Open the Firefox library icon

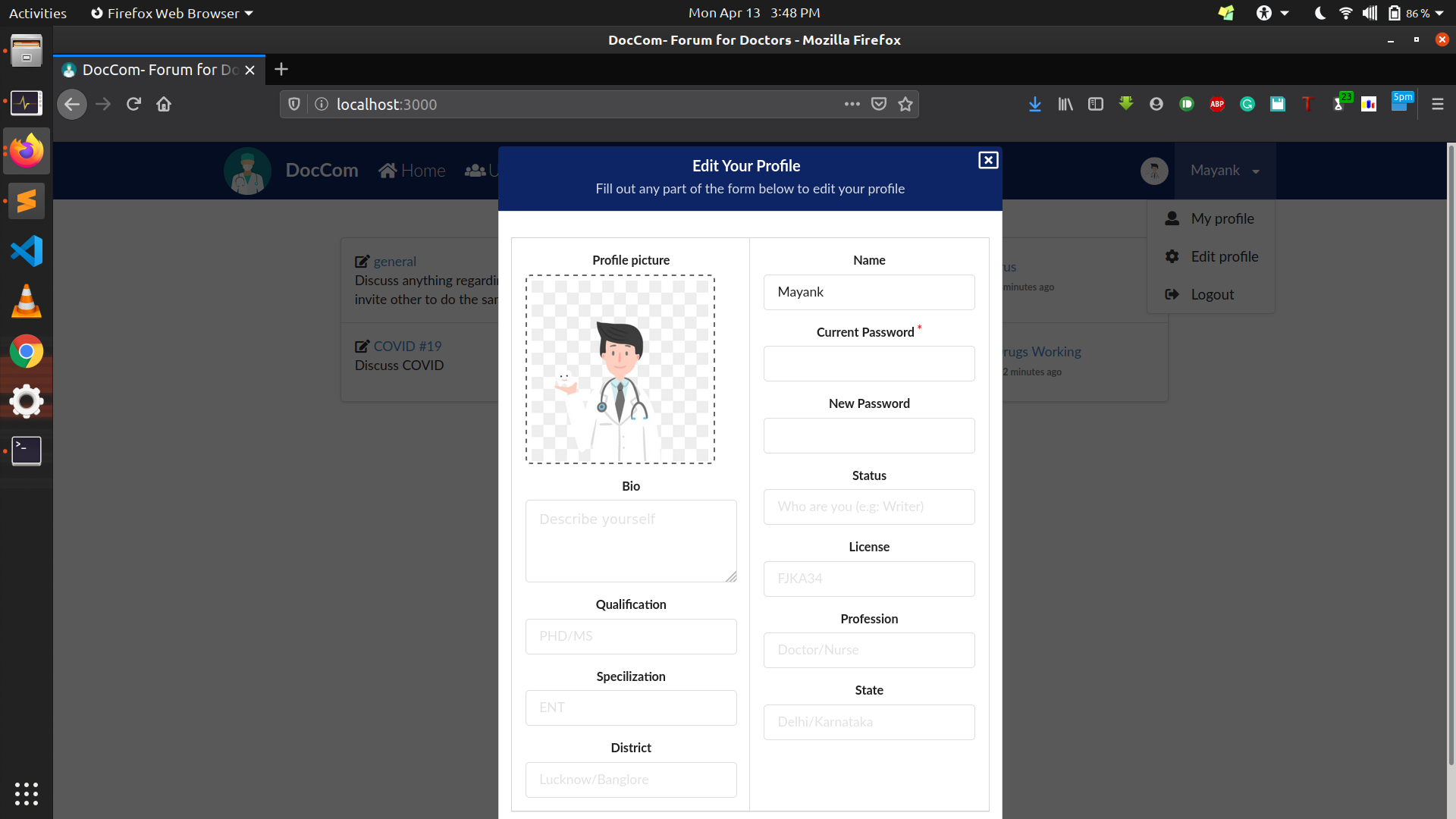coord(1065,104)
